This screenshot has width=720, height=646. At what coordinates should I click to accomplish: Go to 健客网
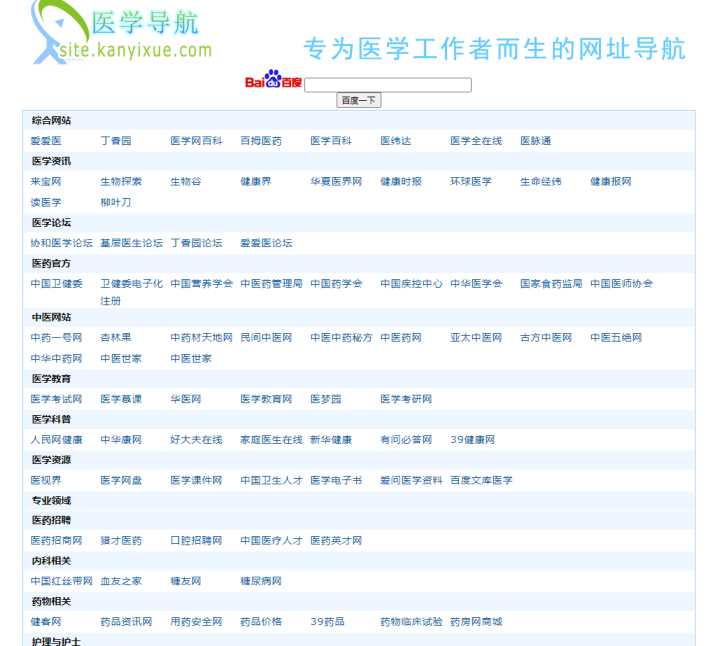click(x=46, y=622)
